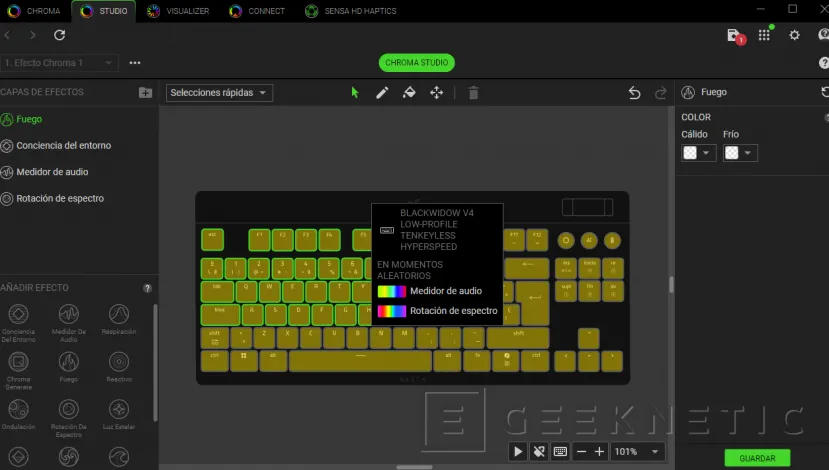Open the 101% zoom level dropdown
This screenshot has width=829, height=470.
pyautogui.click(x=637, y=451)
